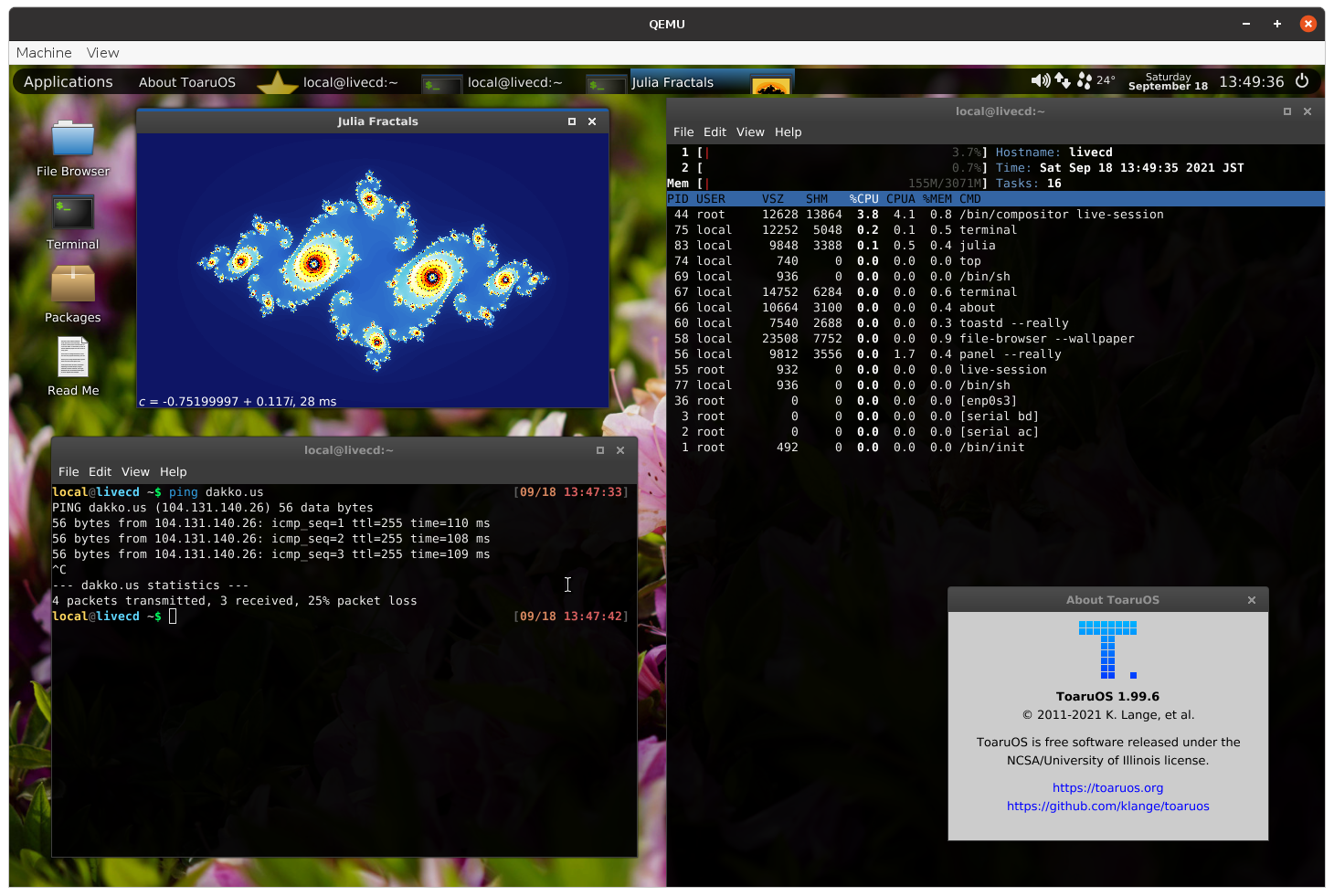
Task: Click the Julia fractal thumbnail icon in the panel
Action: (x=770, y=85)
